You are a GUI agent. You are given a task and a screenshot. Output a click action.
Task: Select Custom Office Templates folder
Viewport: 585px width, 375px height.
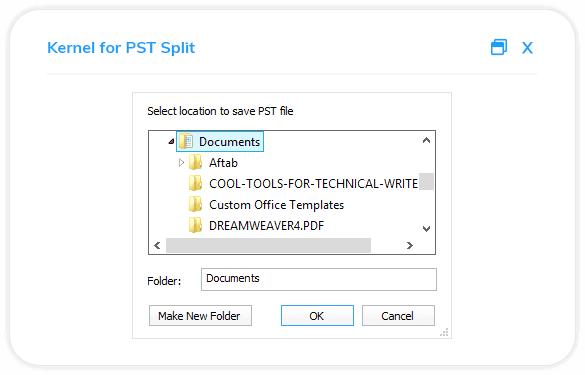click(276, 205)
